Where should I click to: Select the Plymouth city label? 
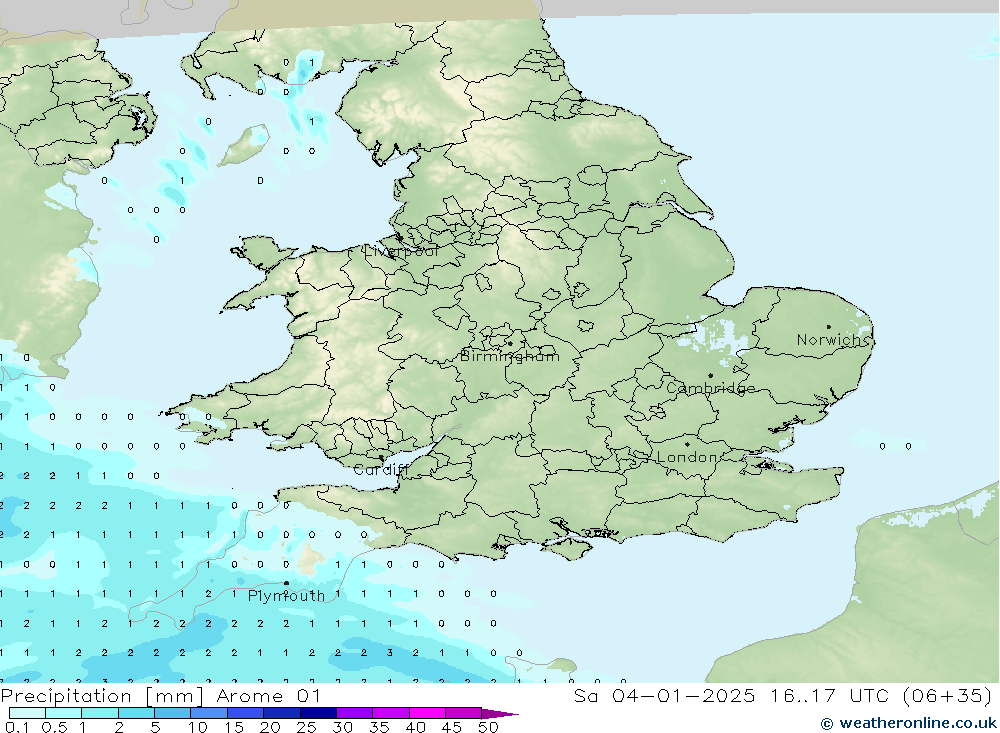pyautogui.click(x=286, y=596)
